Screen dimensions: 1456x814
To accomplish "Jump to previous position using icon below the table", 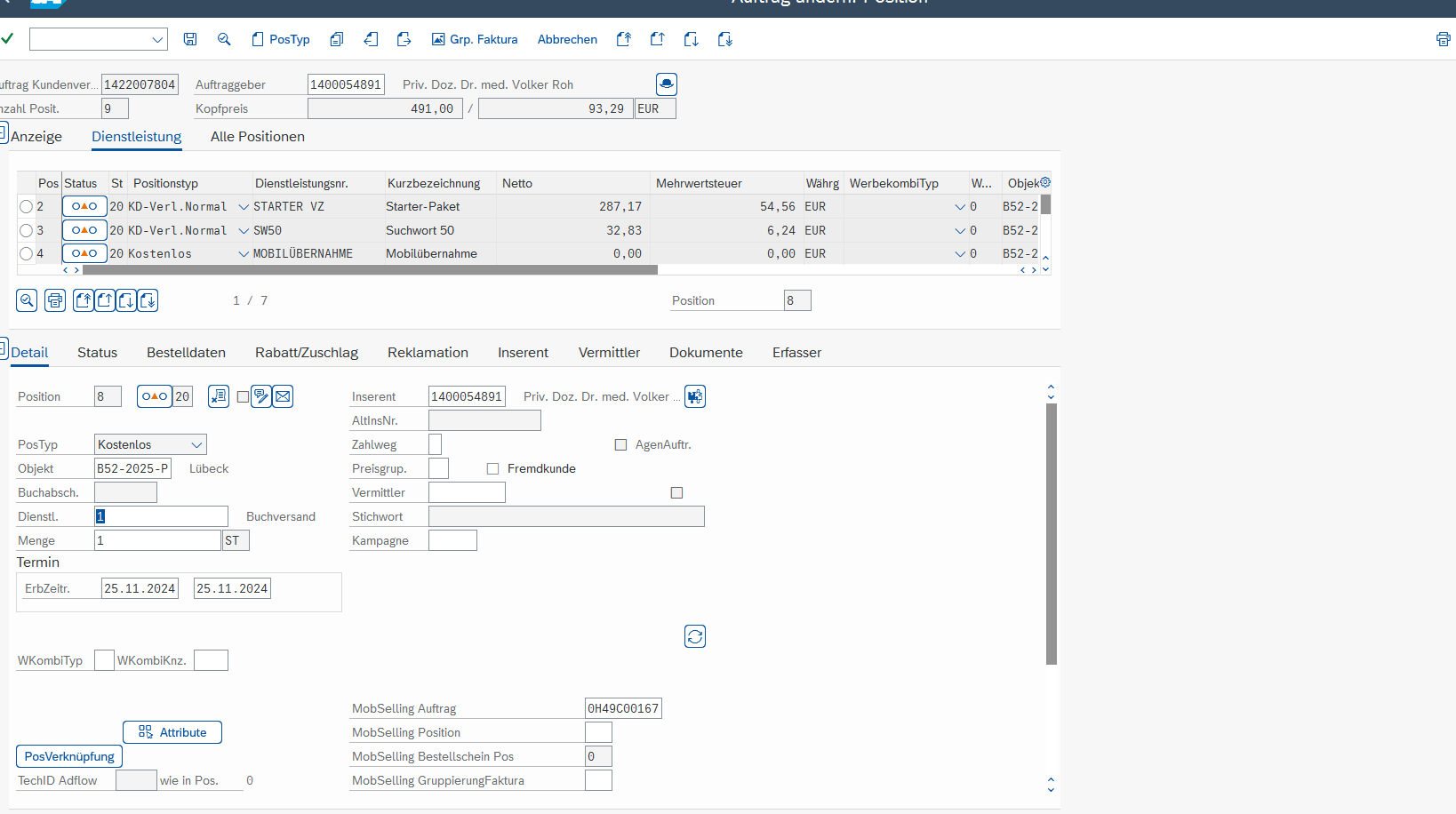I will coord(105,300).
